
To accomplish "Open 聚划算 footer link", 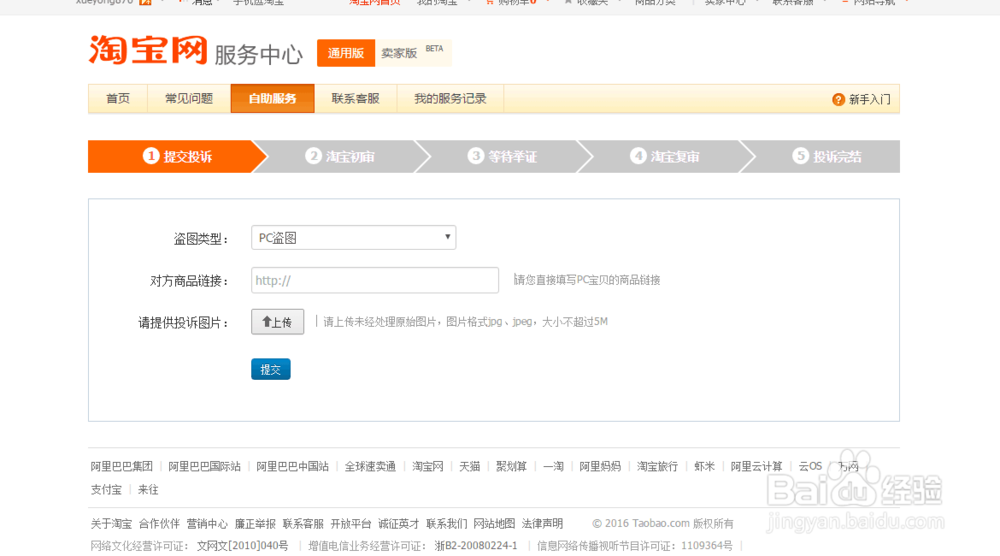I will (x=511, y=467).
